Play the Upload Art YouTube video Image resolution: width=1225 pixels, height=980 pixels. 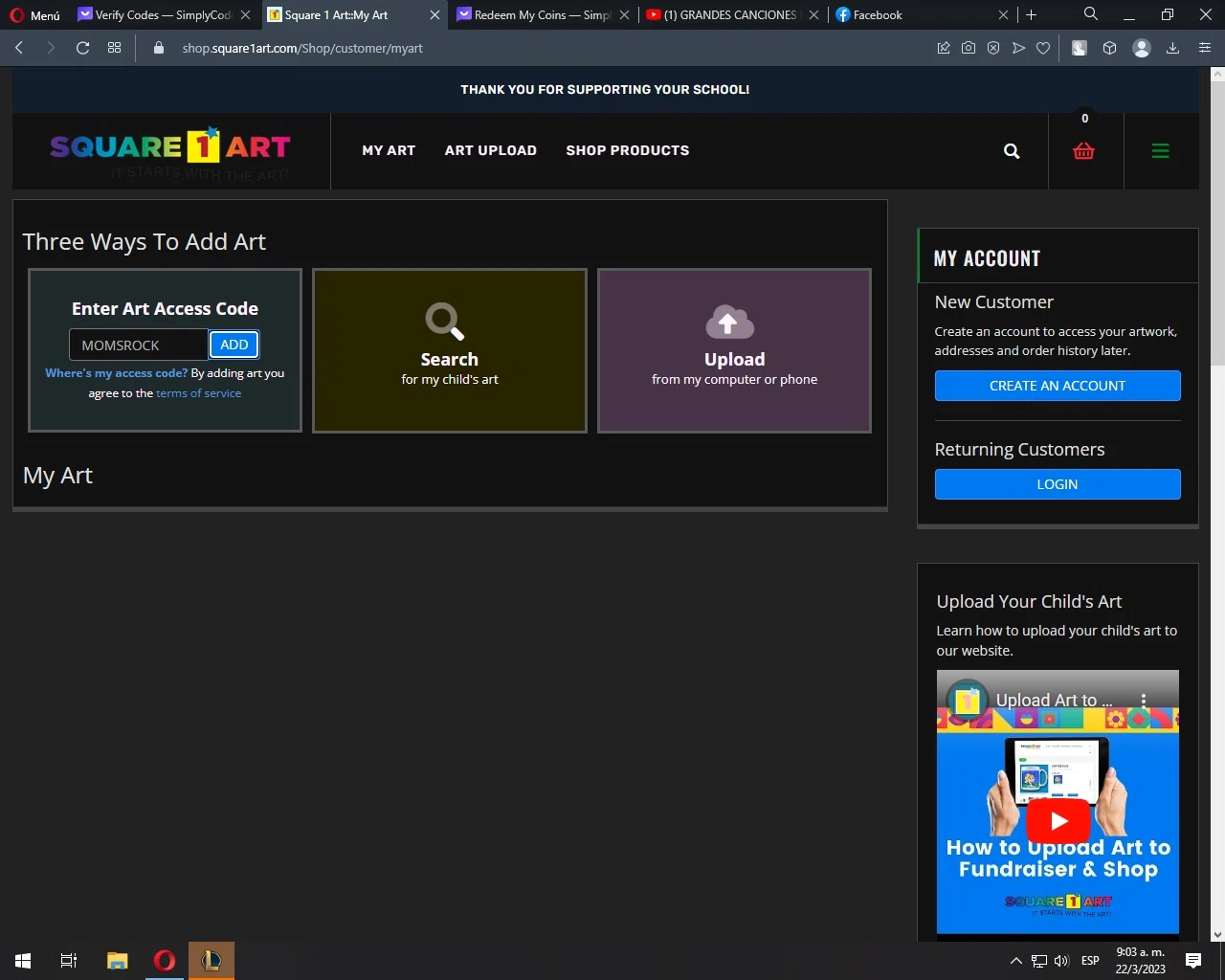pos(1058,820)
